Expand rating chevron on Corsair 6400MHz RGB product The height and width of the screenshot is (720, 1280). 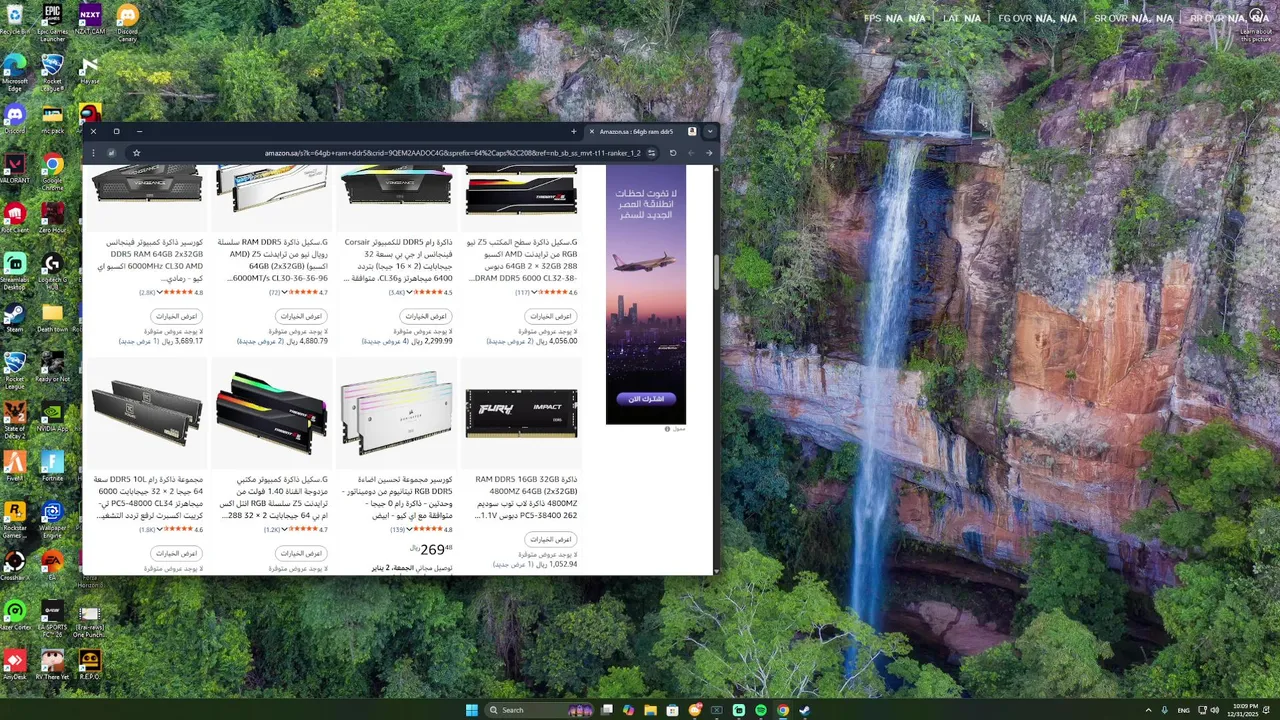tap(410, 292)
